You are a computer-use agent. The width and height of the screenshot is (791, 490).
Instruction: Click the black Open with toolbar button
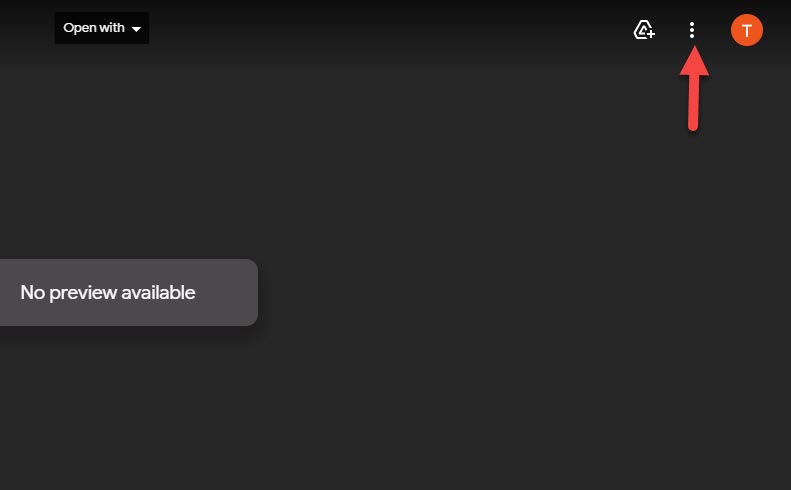(x=101, y=28)
